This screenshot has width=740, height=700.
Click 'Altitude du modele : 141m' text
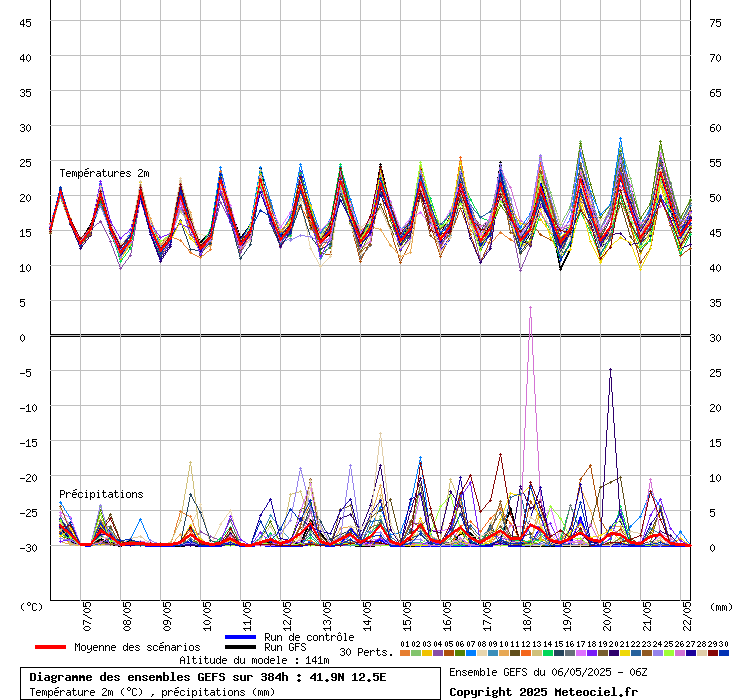(x=254, y=660)
